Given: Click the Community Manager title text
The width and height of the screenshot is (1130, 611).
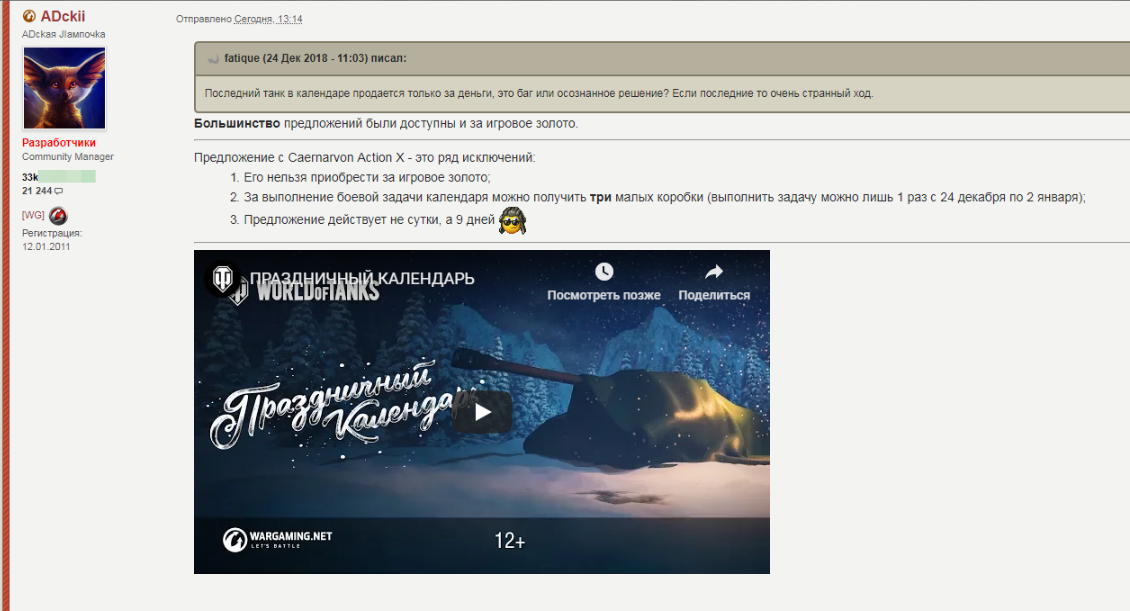Looking at the screenshot, I should (68, 156).
